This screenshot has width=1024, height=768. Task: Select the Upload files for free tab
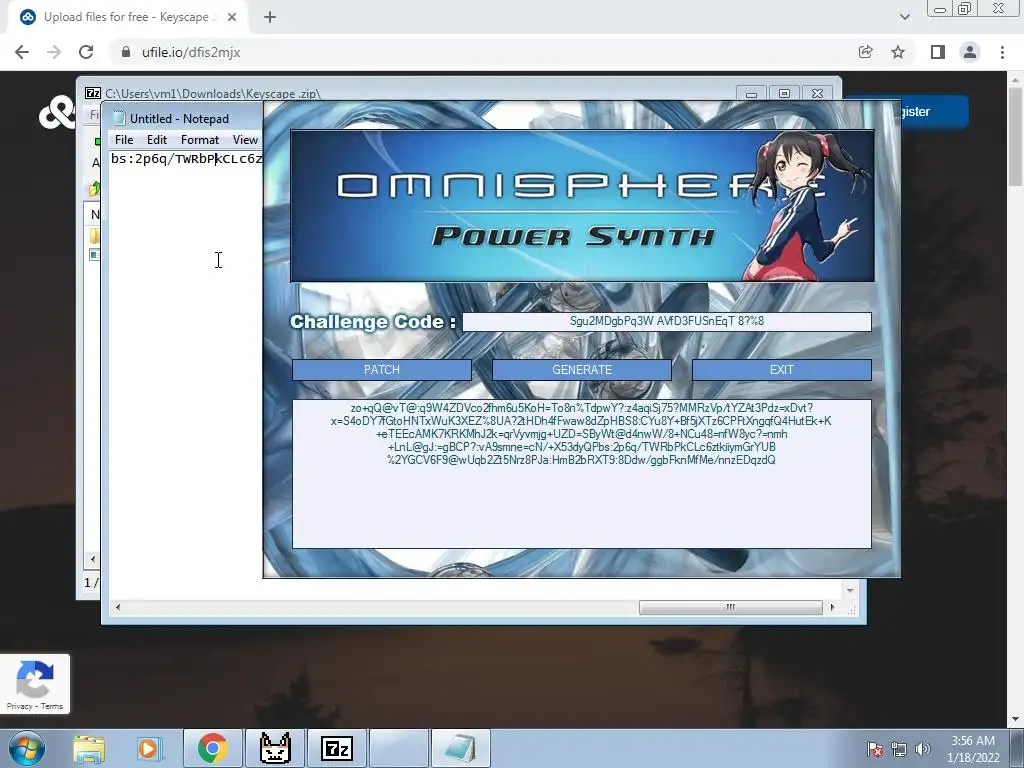[127, 17]
